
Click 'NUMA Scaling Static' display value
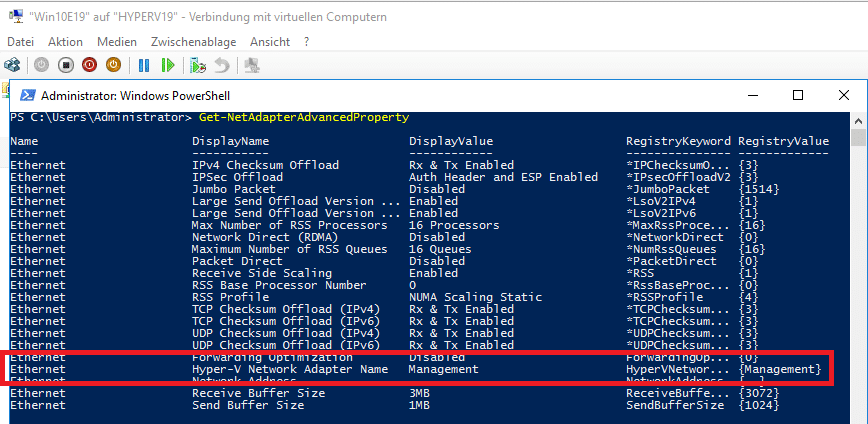475,297
